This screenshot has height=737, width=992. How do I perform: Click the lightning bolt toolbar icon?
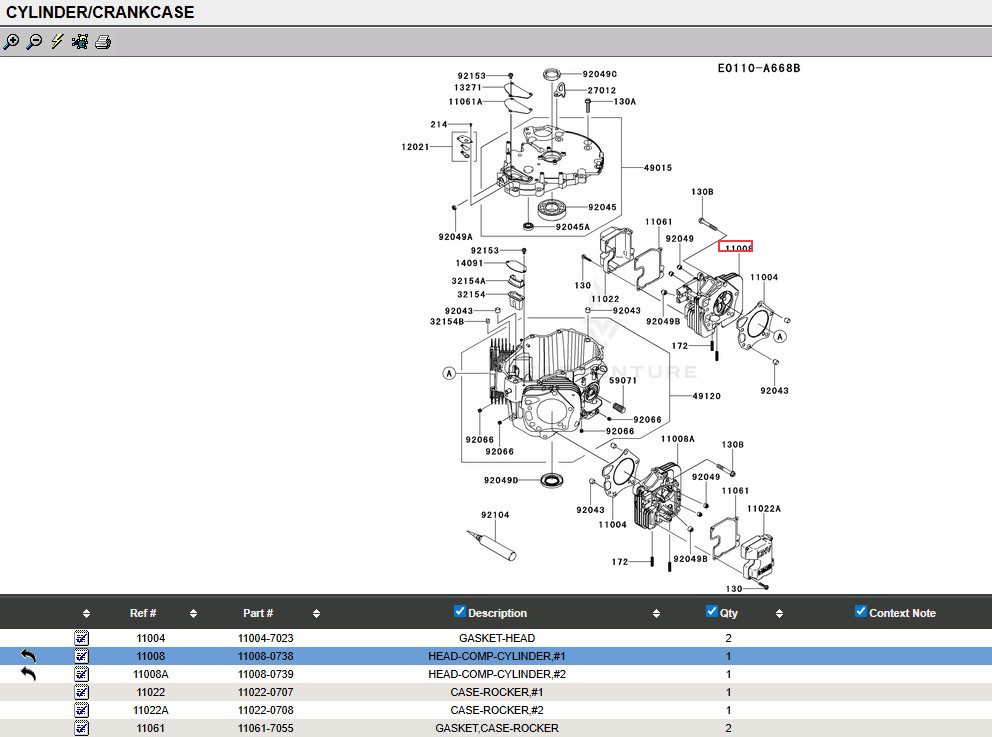coord(57,42)
